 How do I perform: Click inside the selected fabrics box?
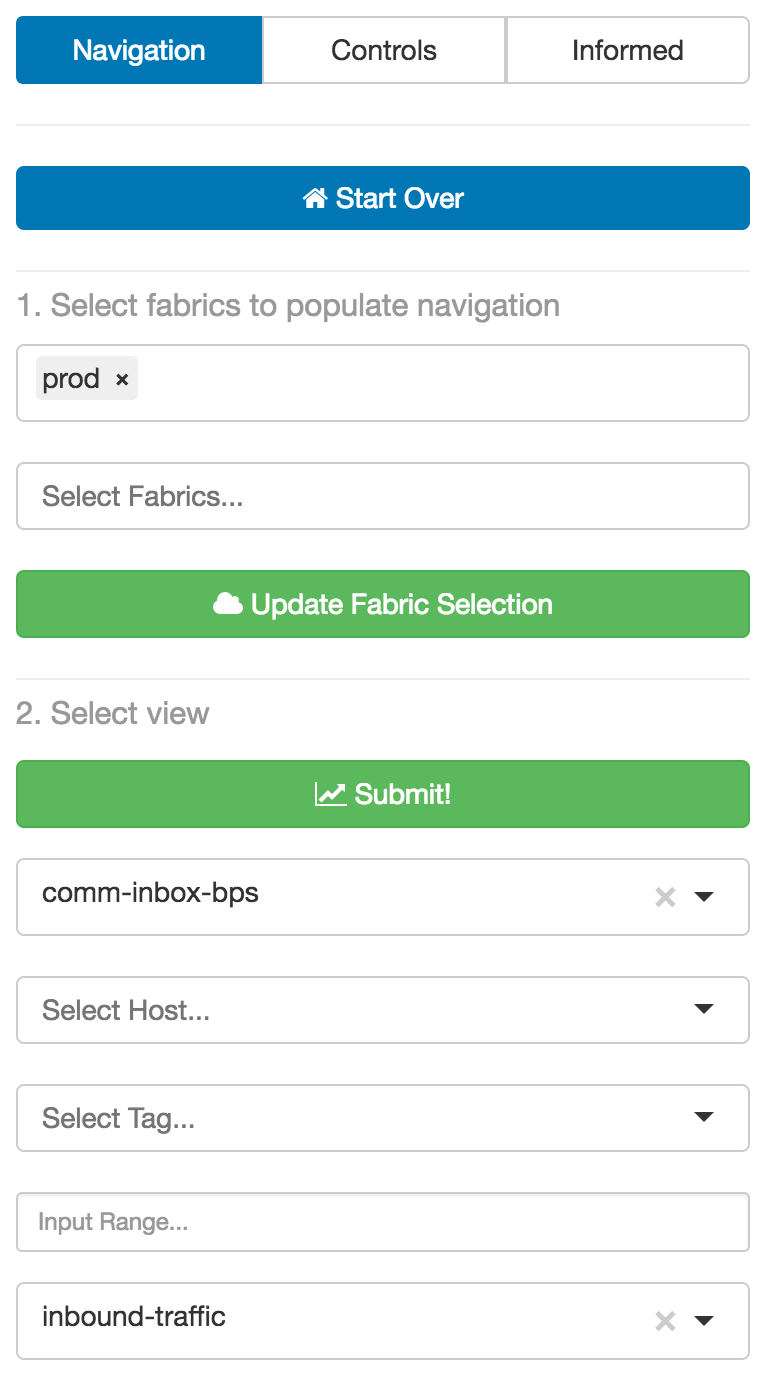[440, 383]
